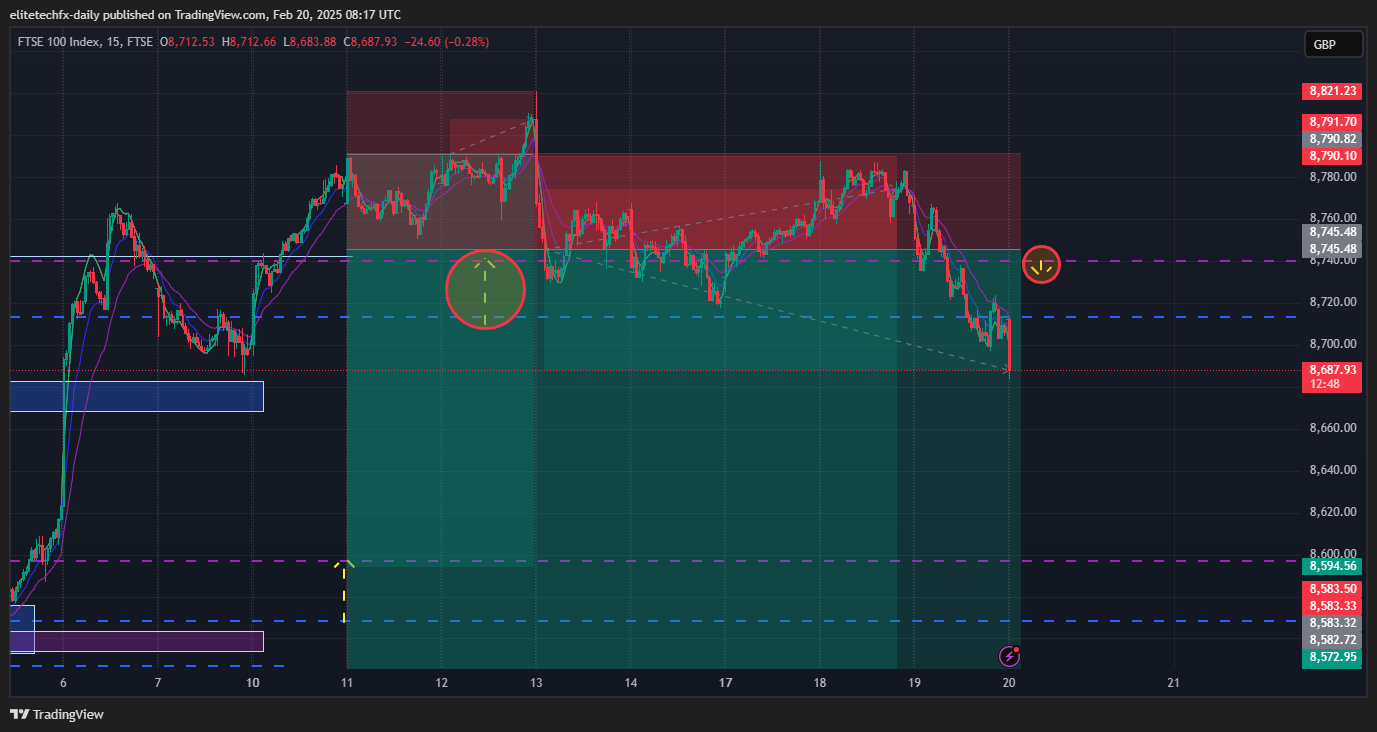Select the yellow dashed up arrow drawing
The image size is (1377, 732).
tap(344, 591)
